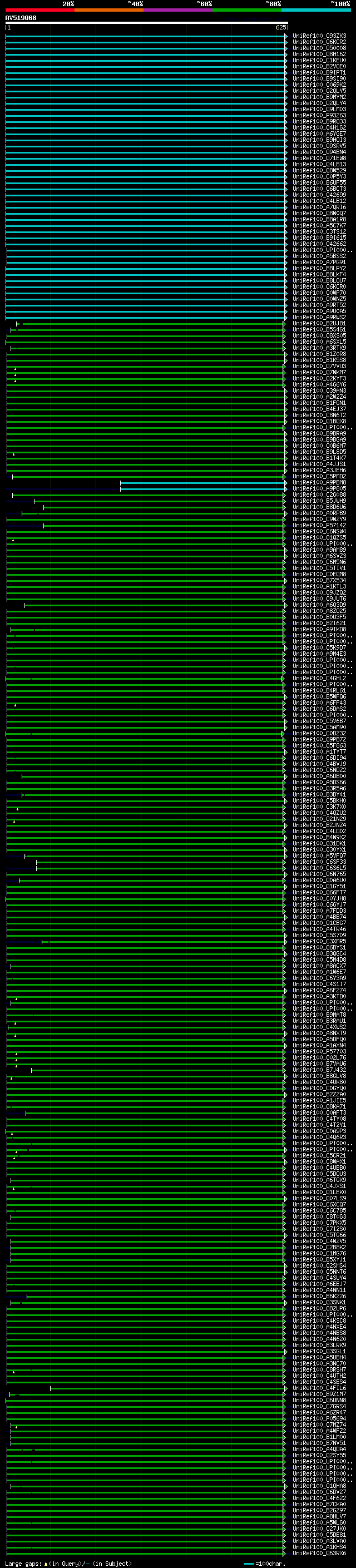Open the UniRef100_Q1BQX8 entry
The image size is (356, 1568).
(x=319, y=421)
